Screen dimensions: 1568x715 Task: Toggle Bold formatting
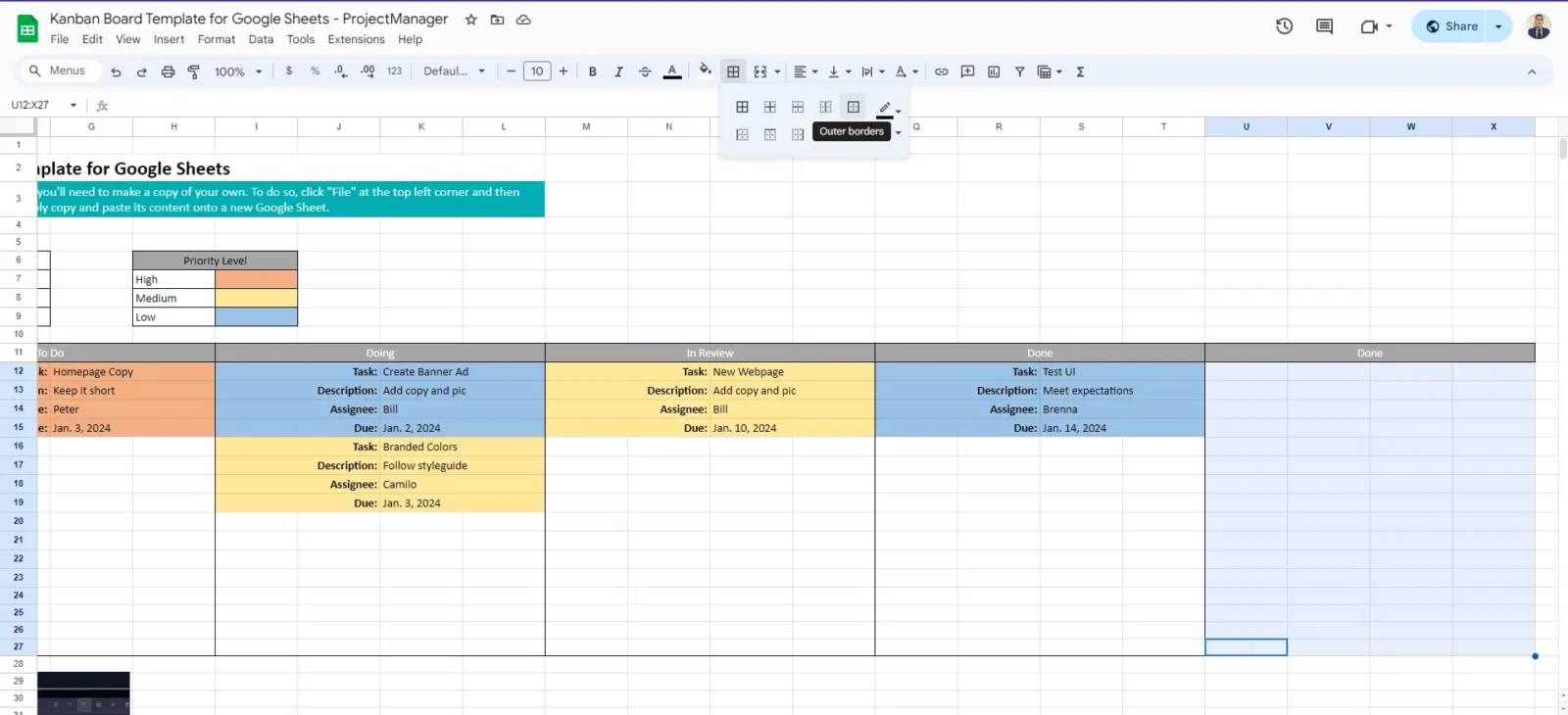pyautogui.click(x=593, y=71)
